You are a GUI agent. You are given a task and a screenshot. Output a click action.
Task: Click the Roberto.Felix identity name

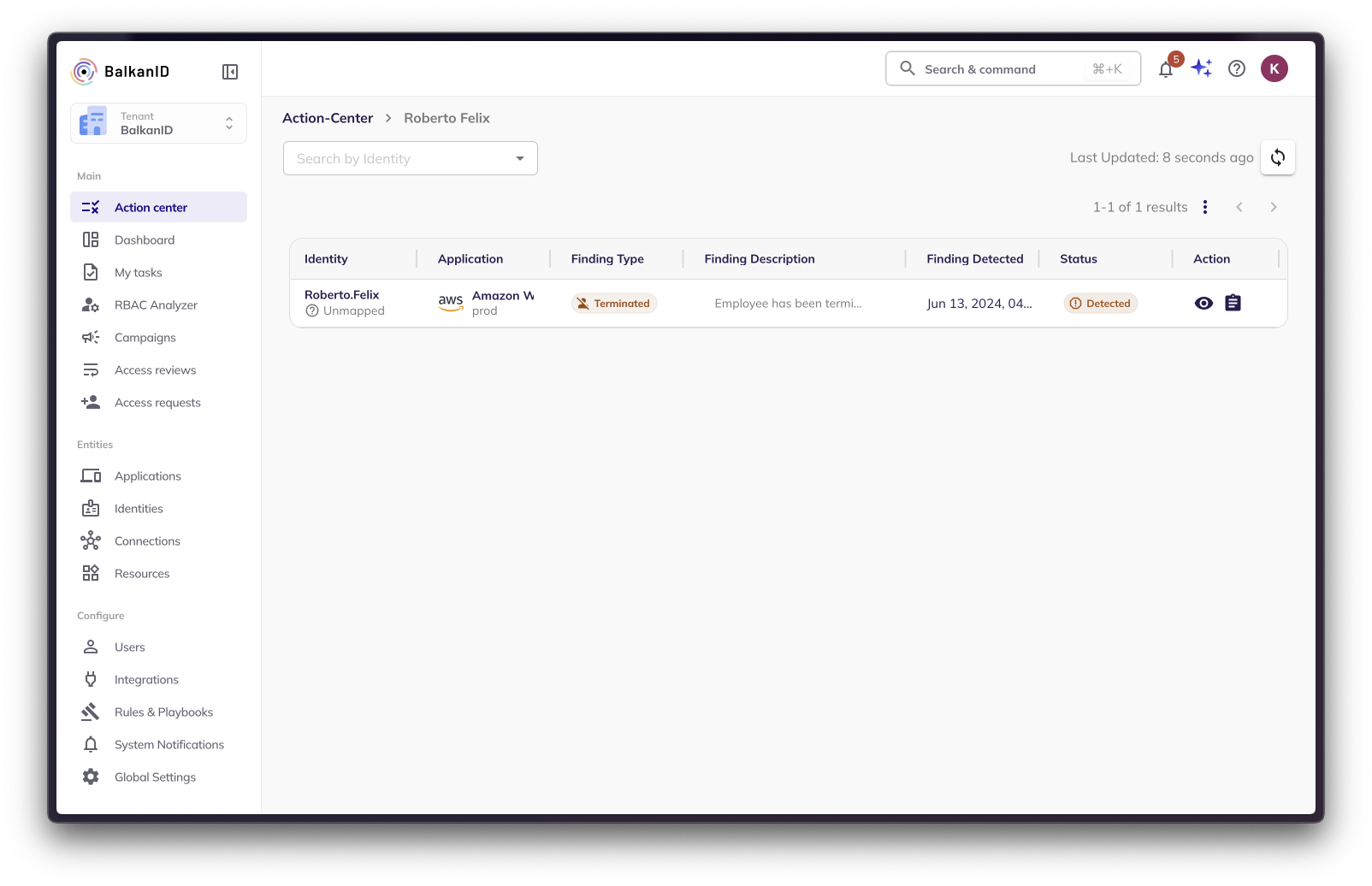(341, 295)
